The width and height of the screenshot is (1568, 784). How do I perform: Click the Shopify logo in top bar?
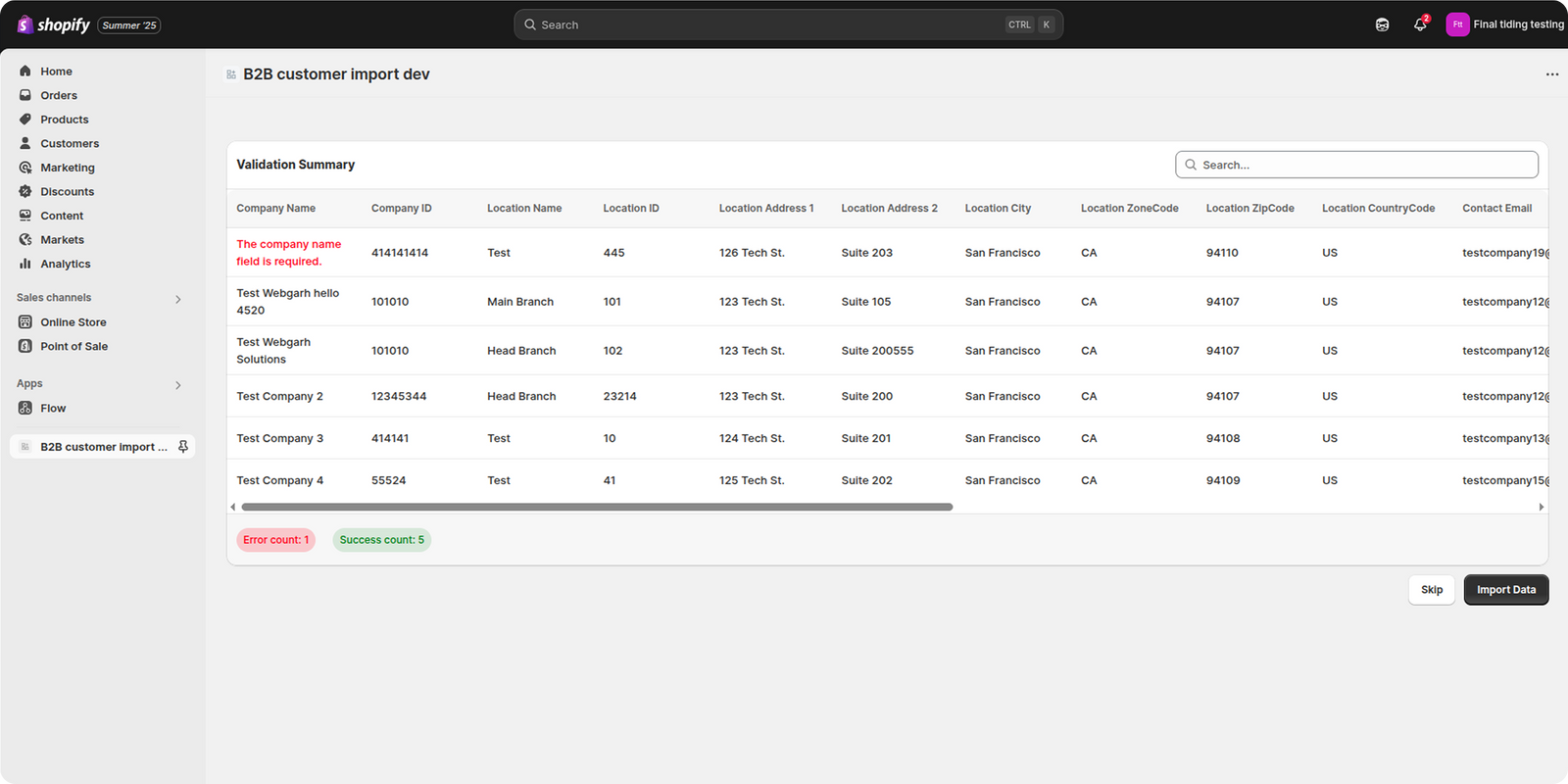click(54, 24)
